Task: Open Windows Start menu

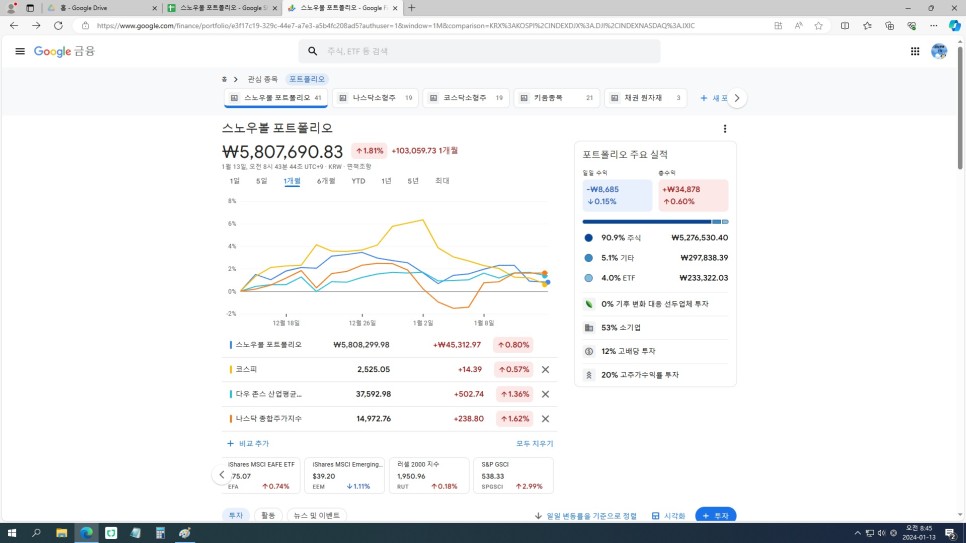Action: (x=11, y=533)
